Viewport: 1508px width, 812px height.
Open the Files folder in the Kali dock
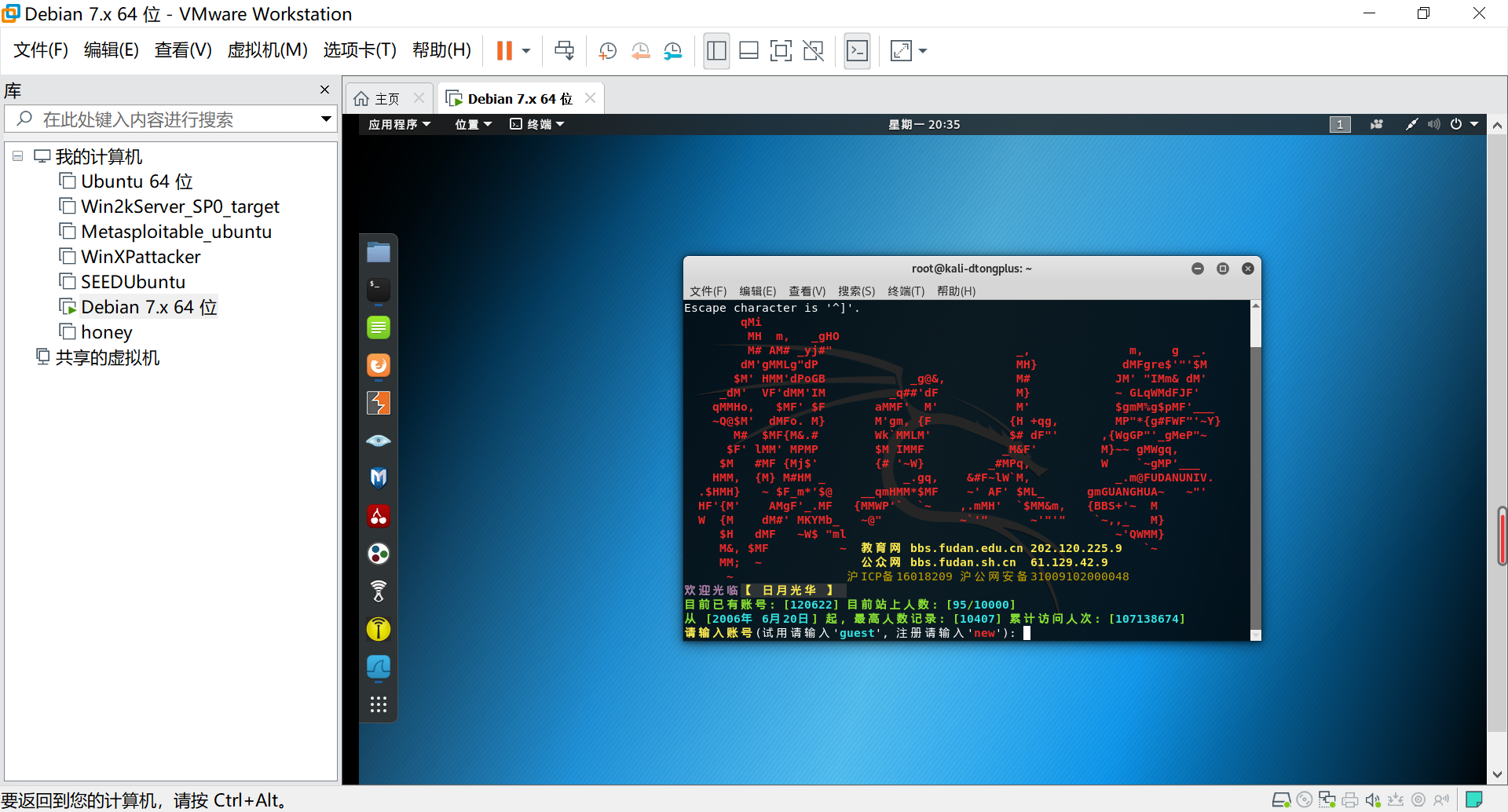tap(379, 252)
